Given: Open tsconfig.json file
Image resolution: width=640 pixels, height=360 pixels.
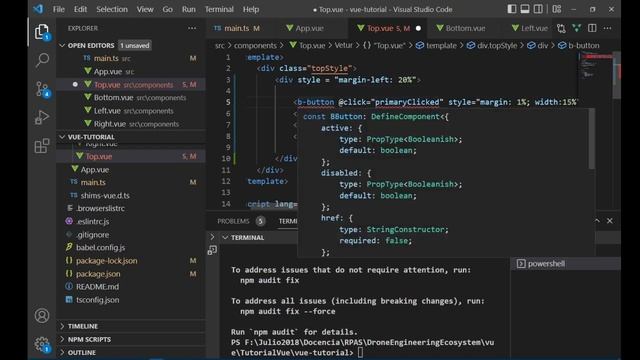Looking at the screenshot, I should (131, 300).
